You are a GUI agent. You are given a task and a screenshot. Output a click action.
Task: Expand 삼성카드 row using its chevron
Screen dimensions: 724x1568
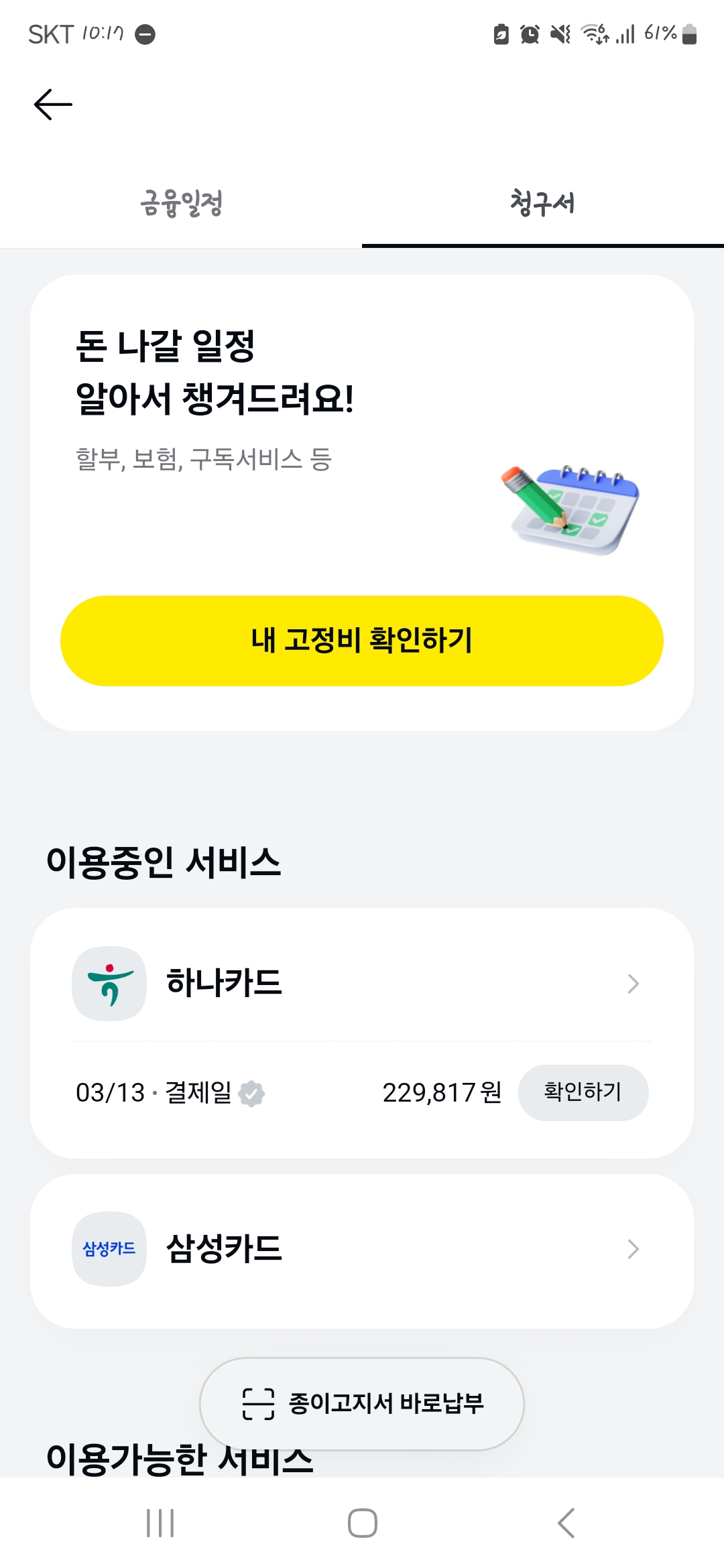(x=633, y=1249)
